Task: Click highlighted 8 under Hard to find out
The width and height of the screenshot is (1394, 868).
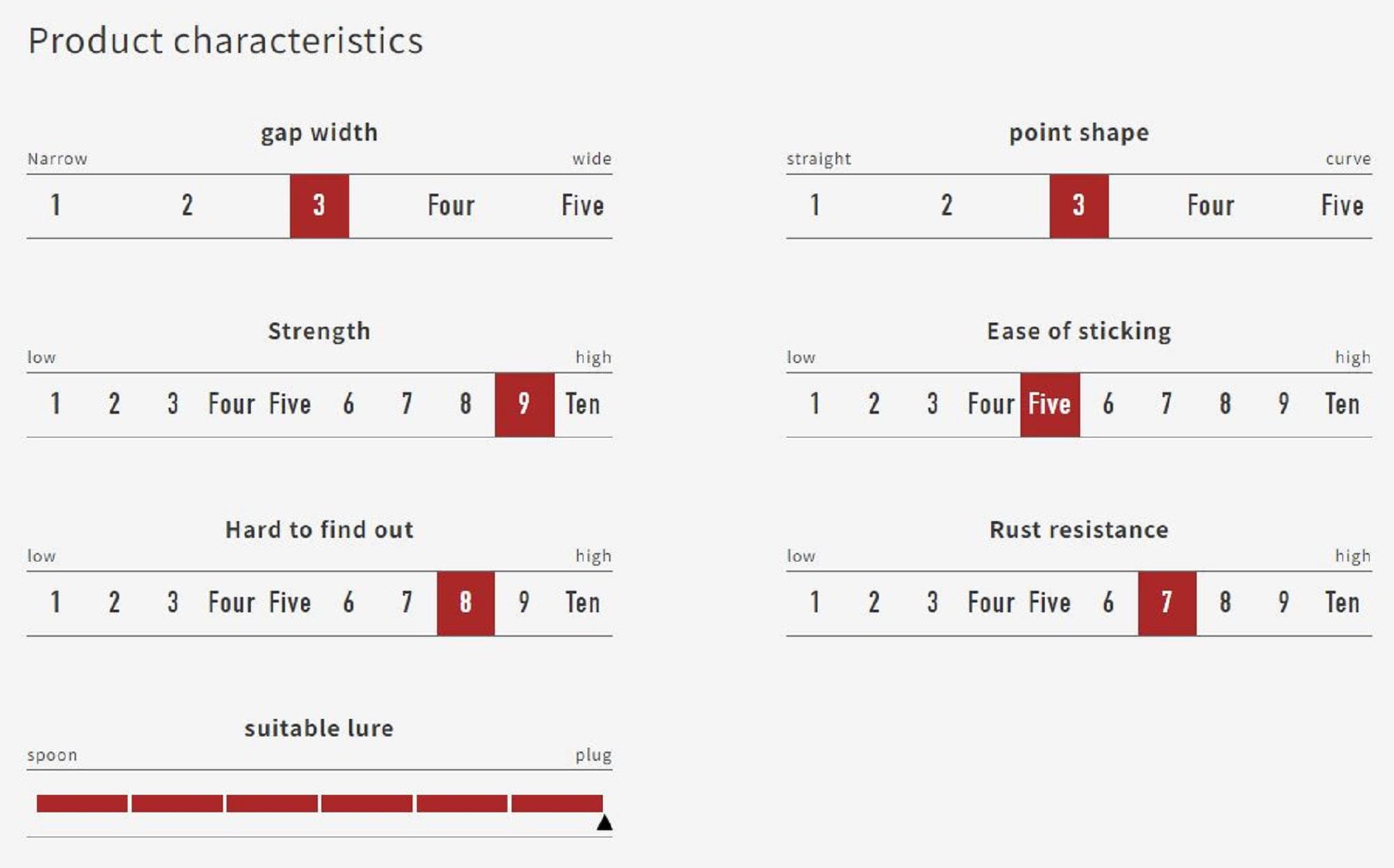Action: click(x=466, y=603)
